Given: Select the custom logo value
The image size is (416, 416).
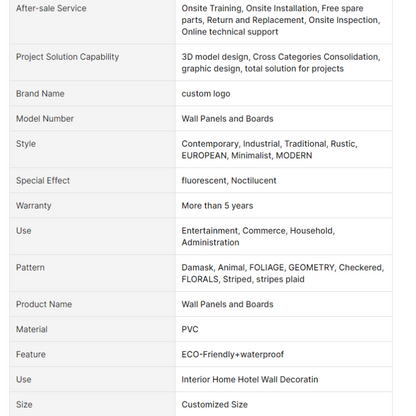Looking at the screenshot, I should tap(206, 94).
